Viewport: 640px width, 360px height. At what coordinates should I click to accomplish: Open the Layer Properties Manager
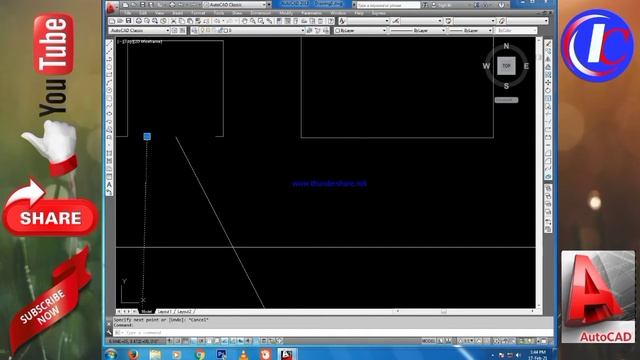[x=195, y=31]
